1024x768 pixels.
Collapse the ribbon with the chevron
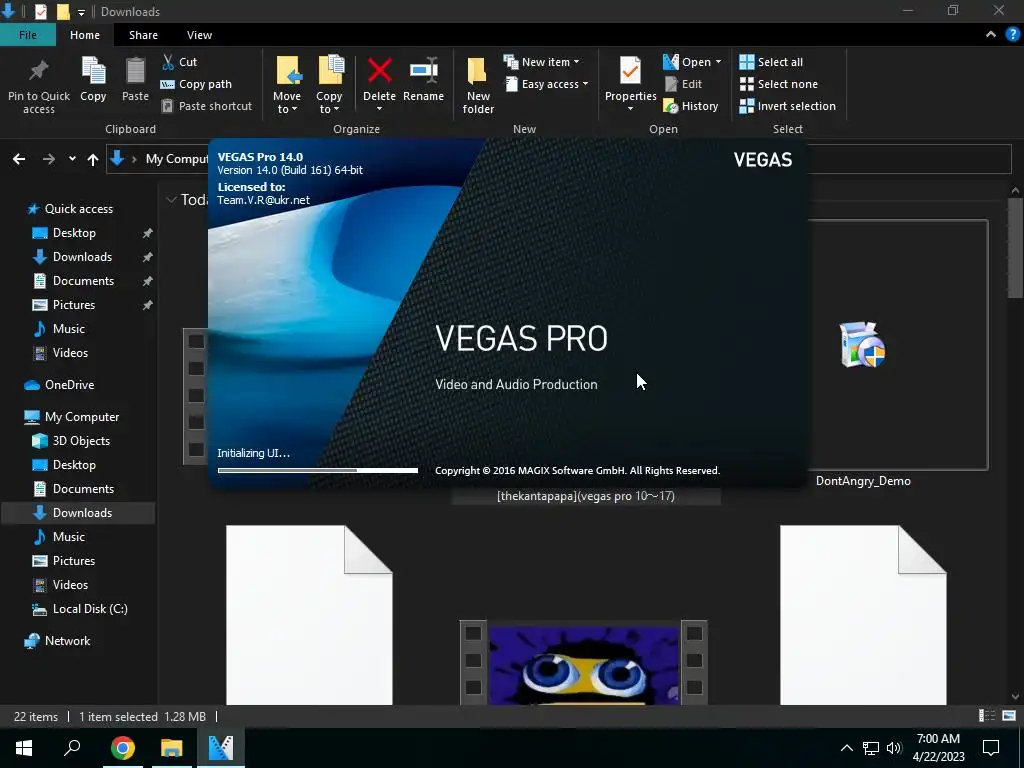pos(991,35)
